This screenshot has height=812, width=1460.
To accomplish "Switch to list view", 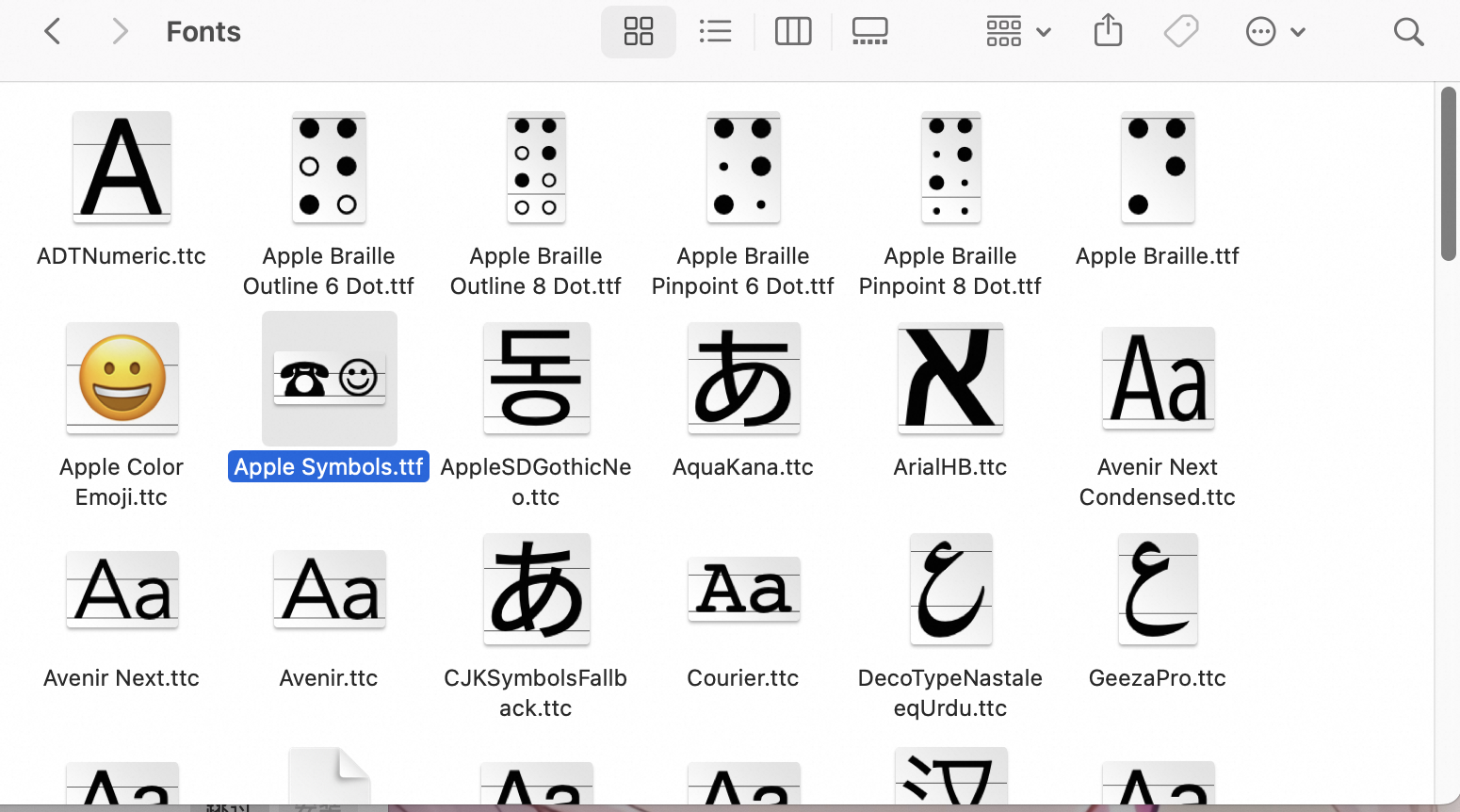I will (x=716, y=31).
